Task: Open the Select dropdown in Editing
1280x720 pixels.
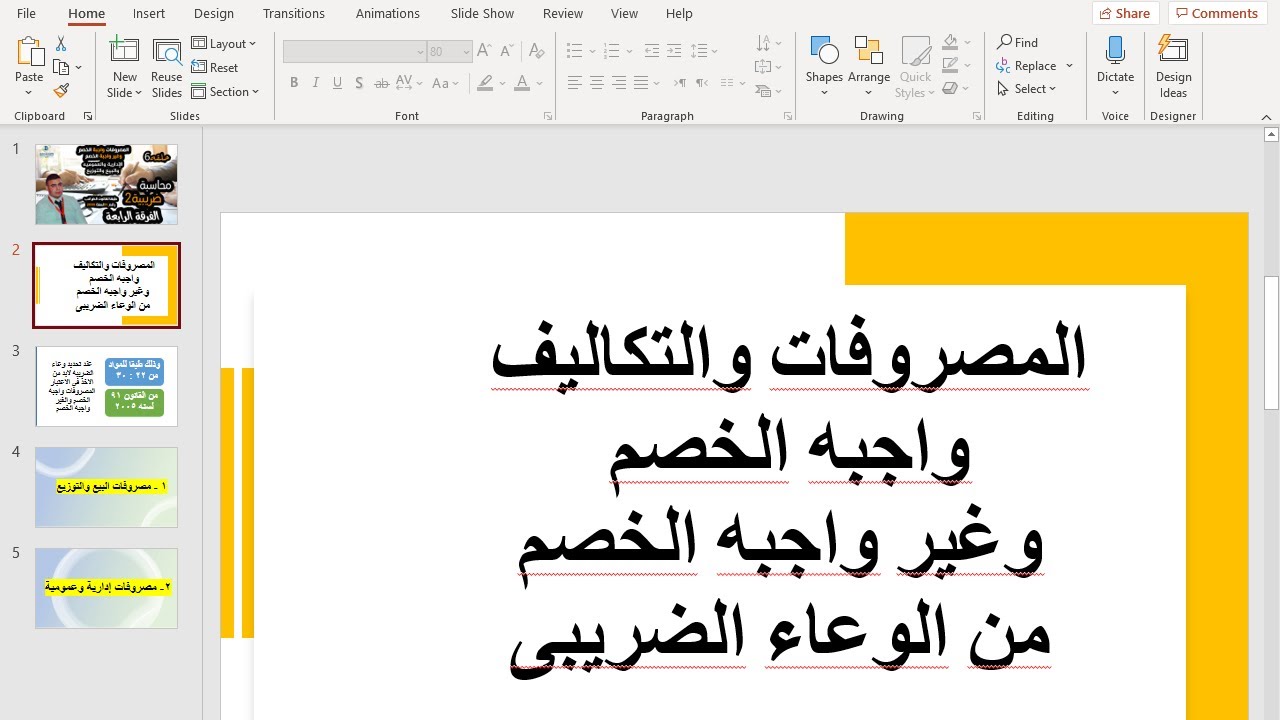Action: [1027, 88]
